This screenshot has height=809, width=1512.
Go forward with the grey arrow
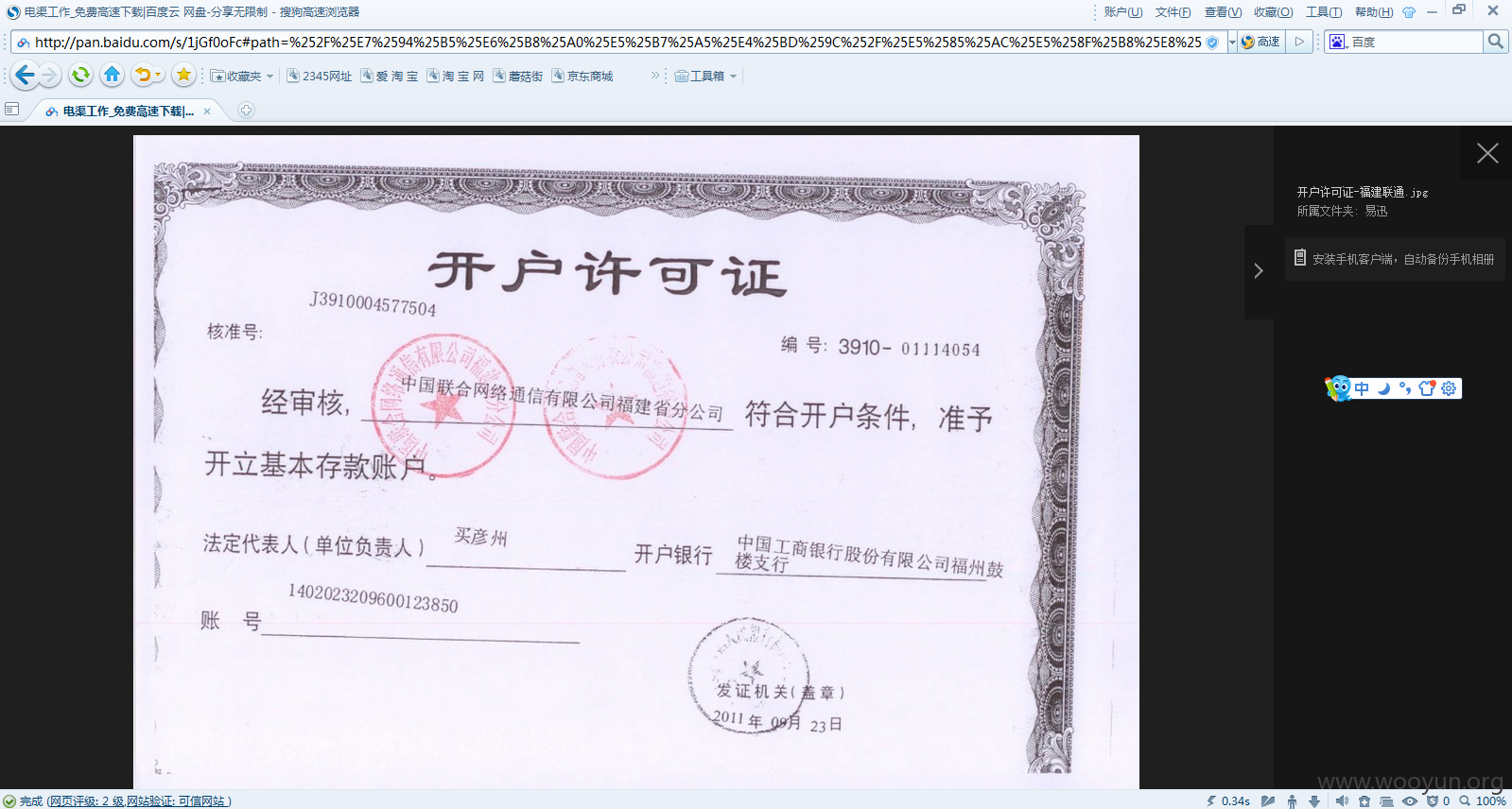point(50,75)
